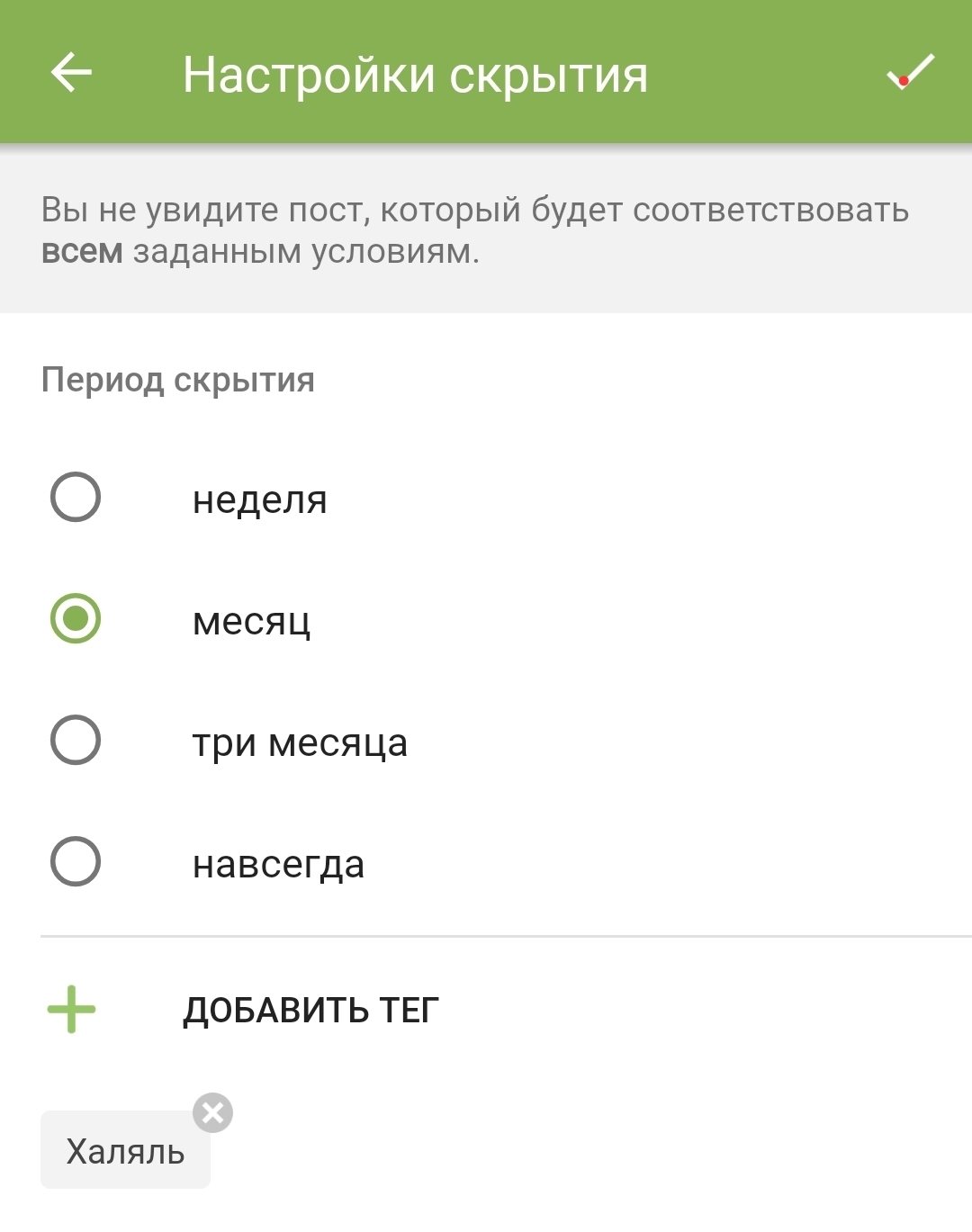Viewport: 972px width, 1232px height.
Task: Select the навсегда radio button
Action: (x=76, y=862)
